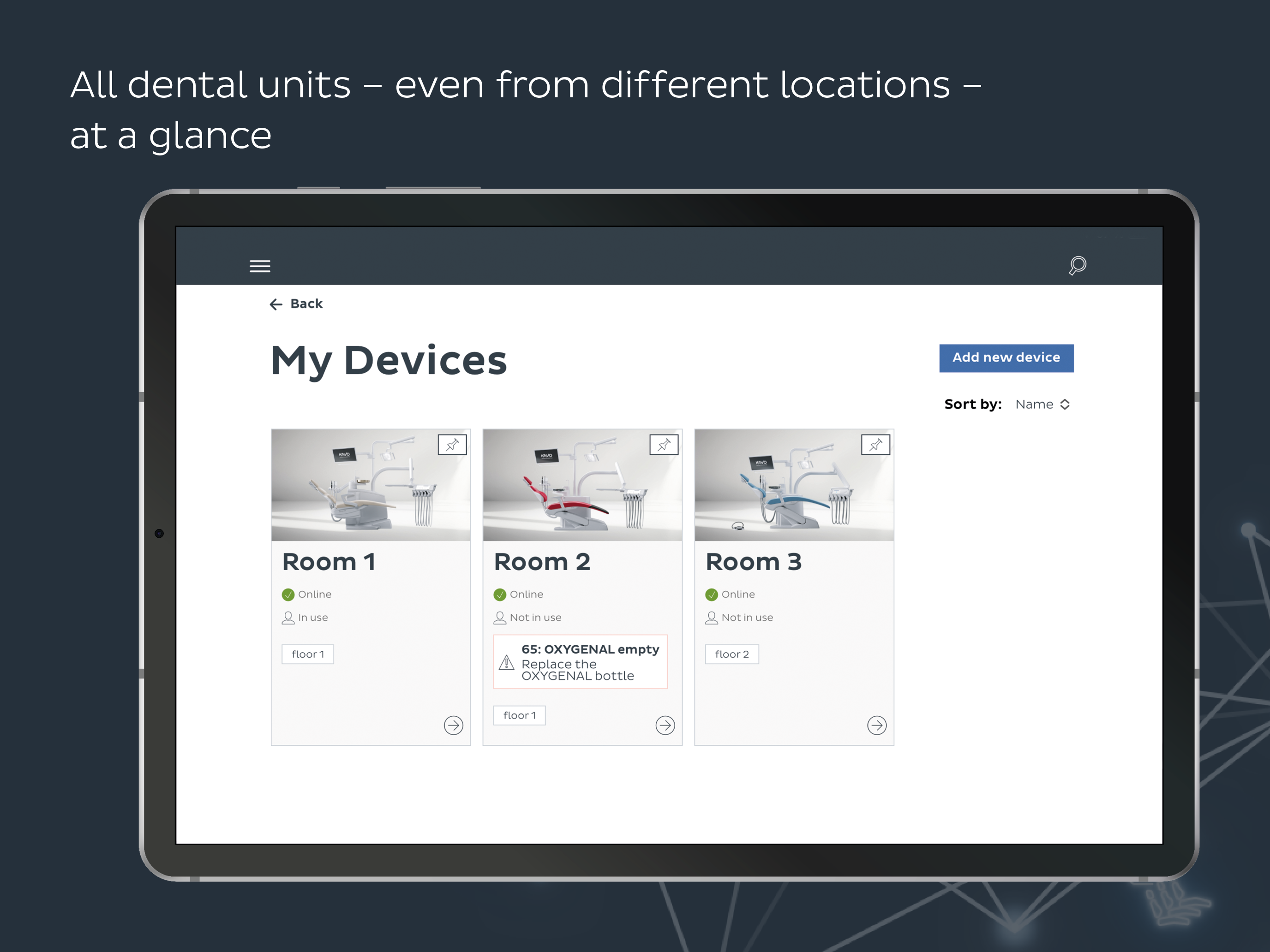Image resolution: width=1270 pixels, height=952 pixels.
Task: Click the Room 2 dental unit image
Action: pos(582,485)
